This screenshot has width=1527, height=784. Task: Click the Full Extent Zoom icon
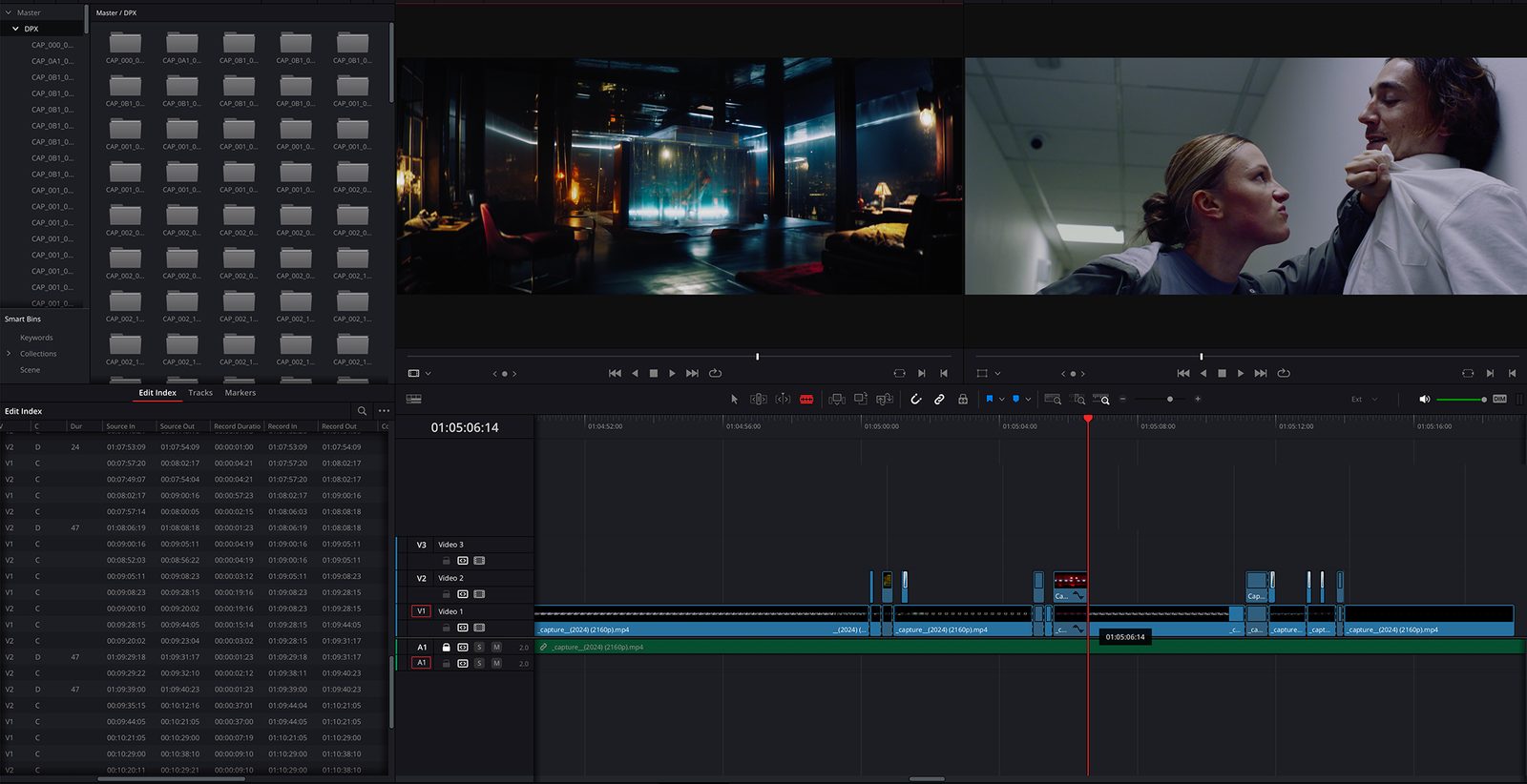(1053, 400)
